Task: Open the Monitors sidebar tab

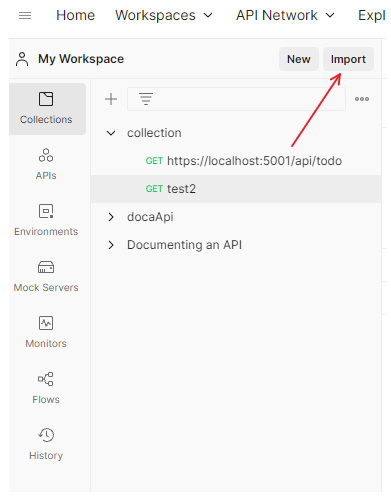Action: (x=46, y=333)
